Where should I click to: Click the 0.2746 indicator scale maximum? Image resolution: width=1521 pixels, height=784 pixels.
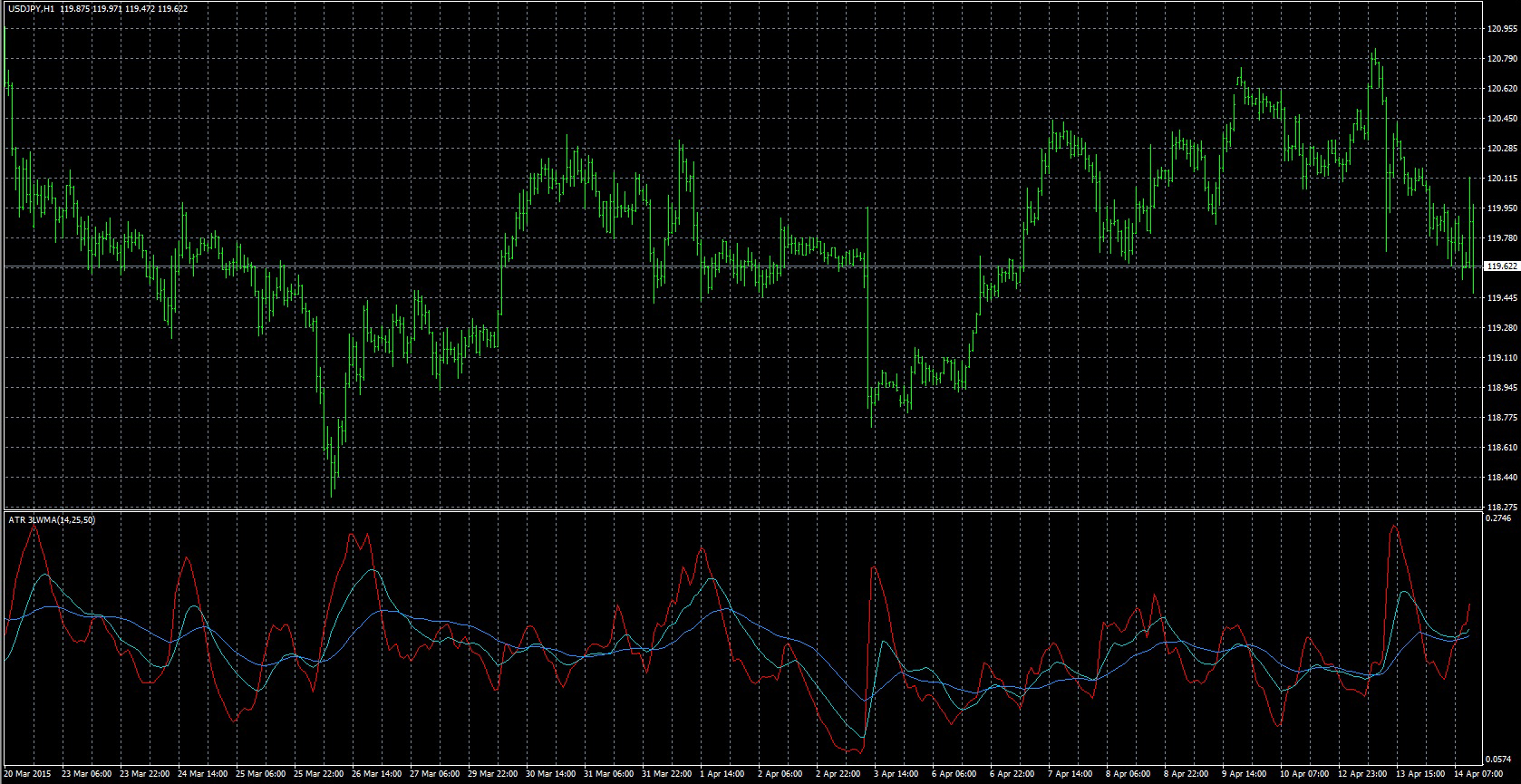(x=1499, y=519)
